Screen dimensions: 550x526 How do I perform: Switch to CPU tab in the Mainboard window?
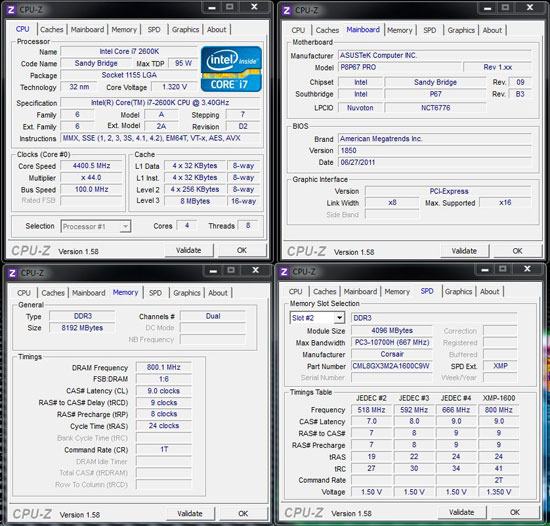[298, 30]
